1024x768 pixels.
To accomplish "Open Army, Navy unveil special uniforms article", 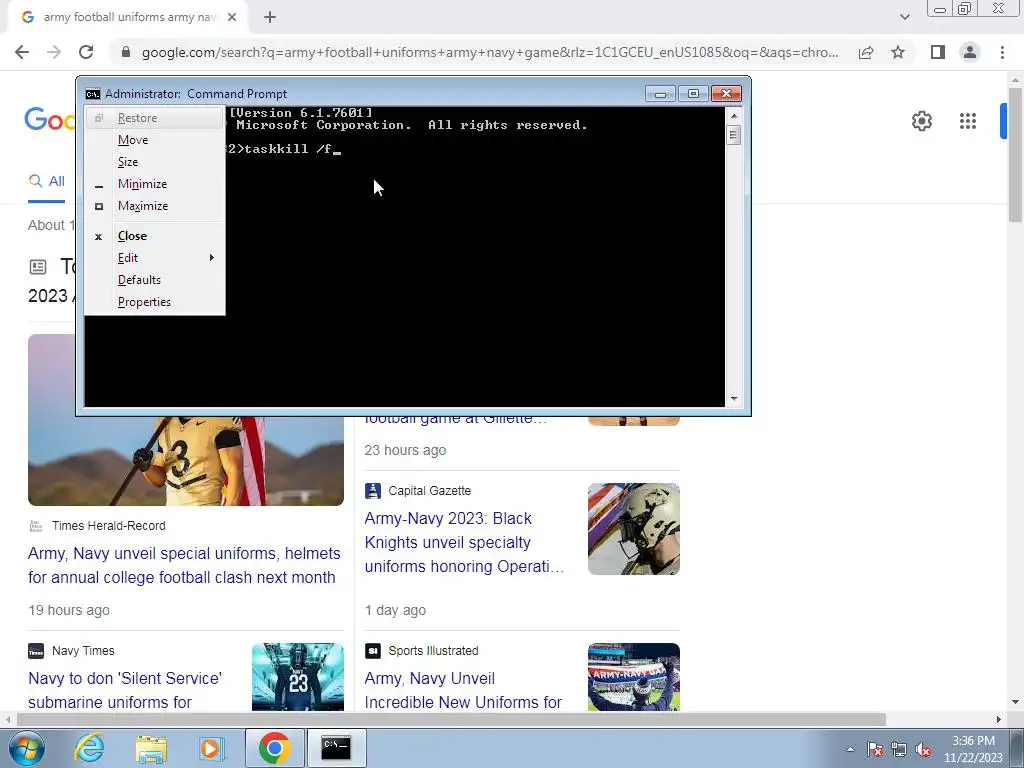I will tap(184, 566).
